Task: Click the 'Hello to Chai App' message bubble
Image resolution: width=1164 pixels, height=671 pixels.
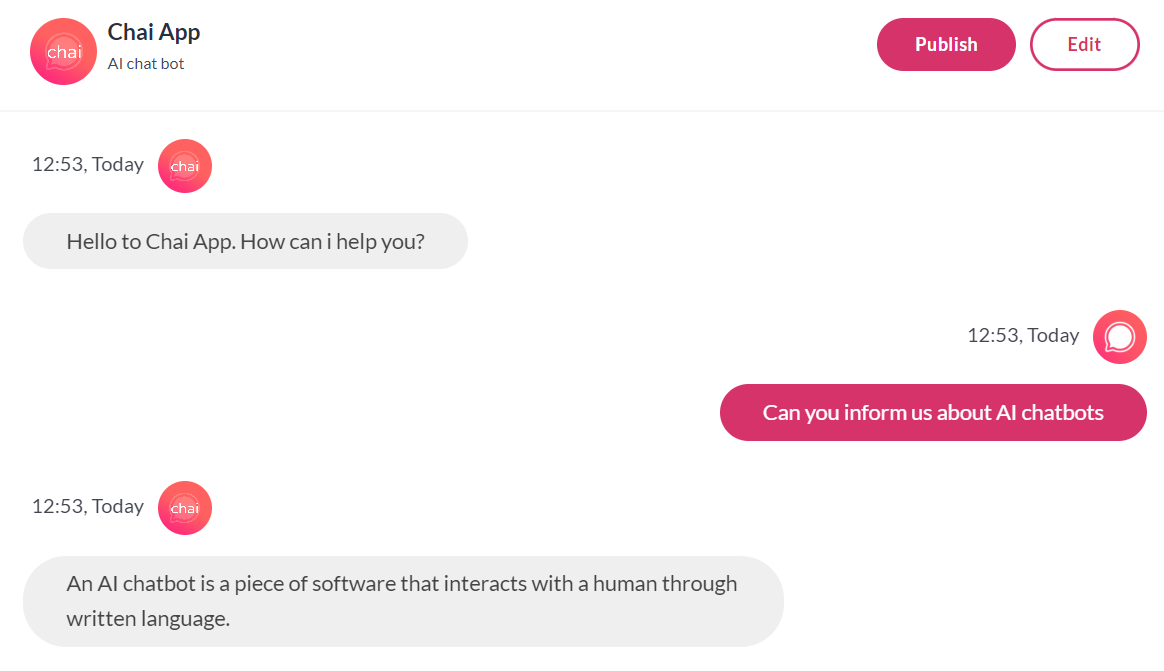Action: click(245, 241)
